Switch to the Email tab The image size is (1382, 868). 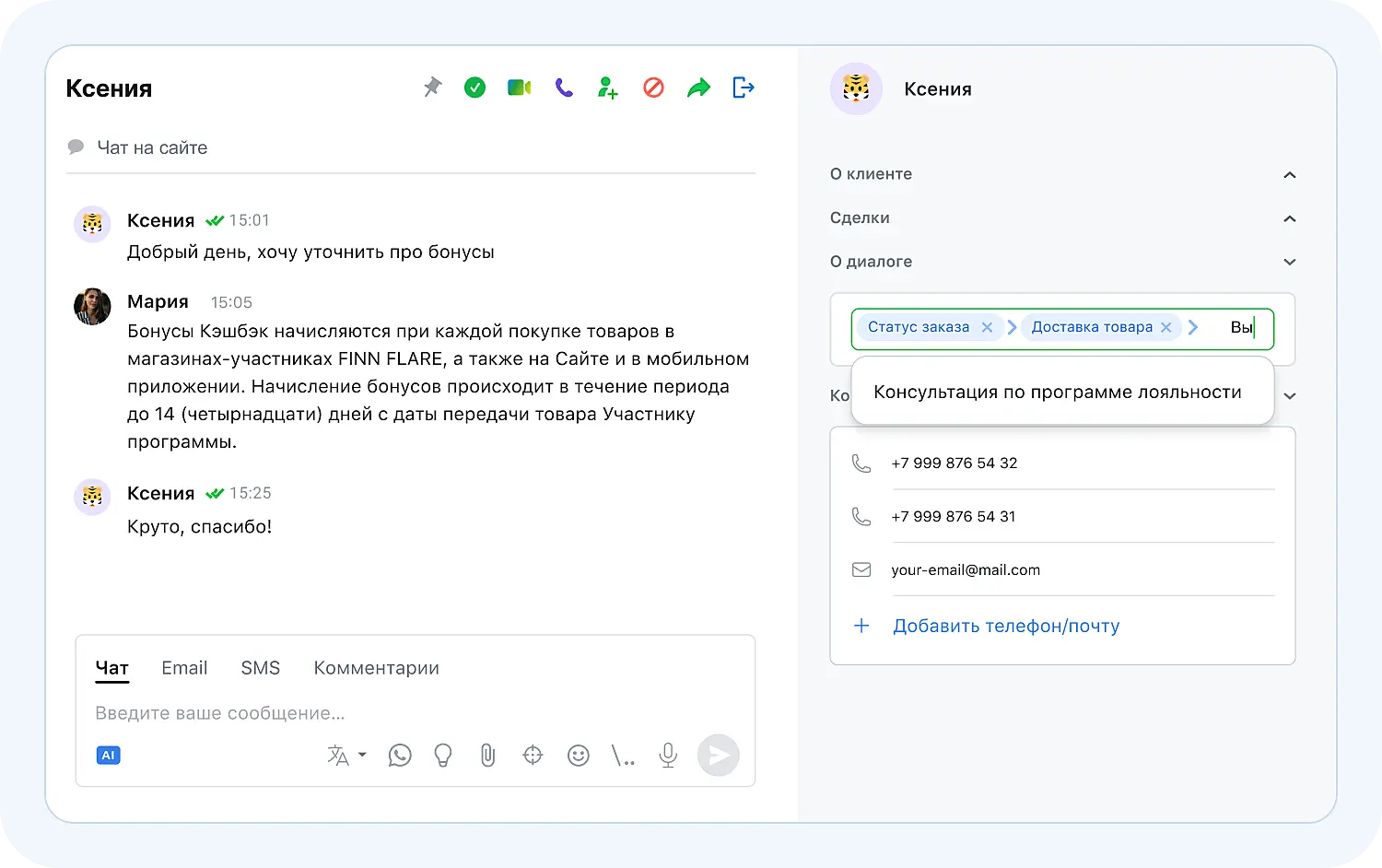[x=184, y=667]
